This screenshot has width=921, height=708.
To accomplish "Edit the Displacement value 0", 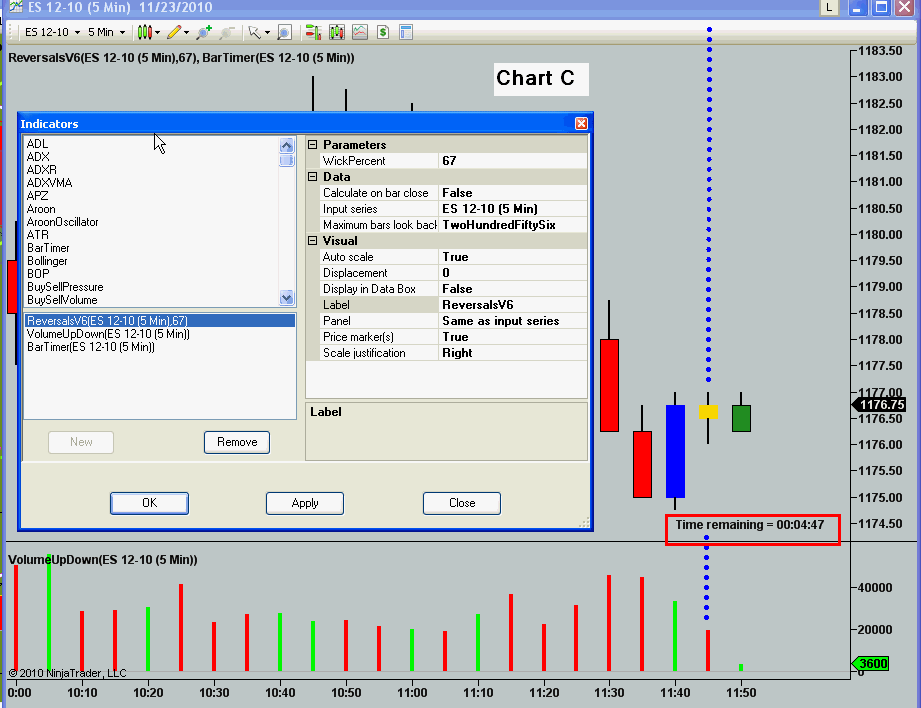I will click(513, 273).
